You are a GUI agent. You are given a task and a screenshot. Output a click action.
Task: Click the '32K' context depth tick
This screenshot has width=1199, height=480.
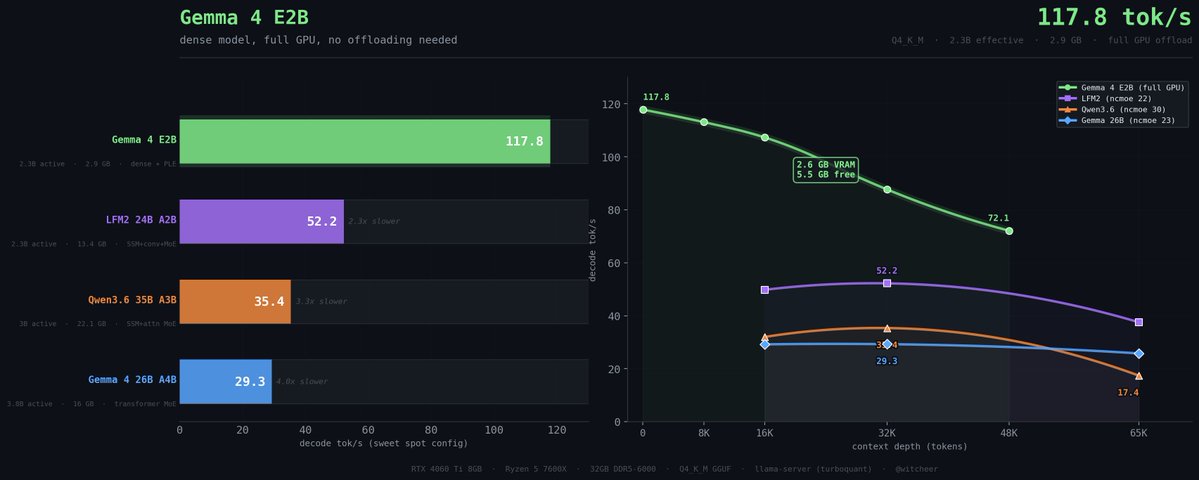point(887,433)
